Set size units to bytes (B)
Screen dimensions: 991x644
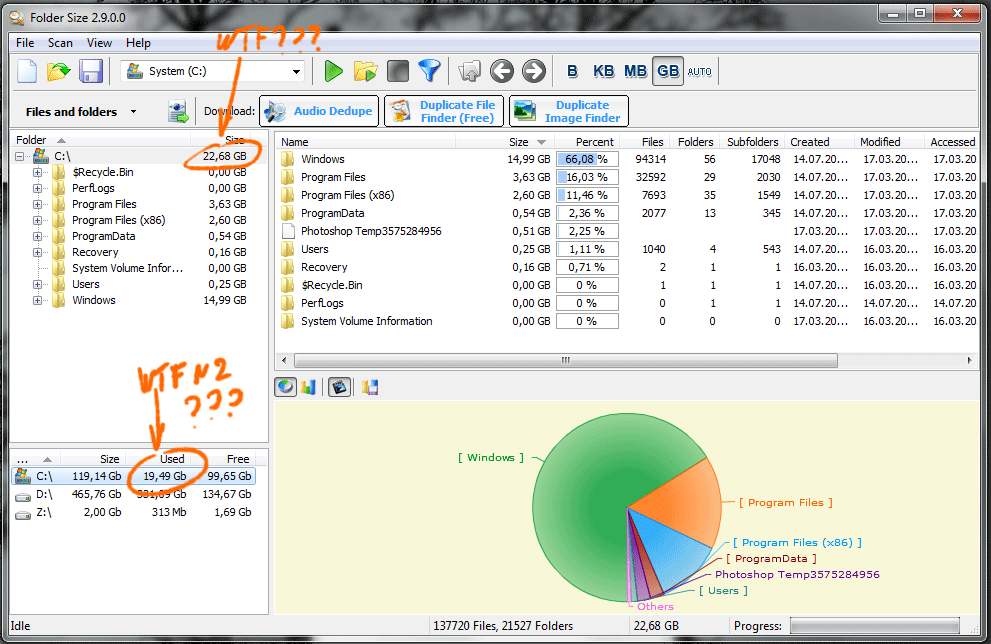tap(573, 71)
